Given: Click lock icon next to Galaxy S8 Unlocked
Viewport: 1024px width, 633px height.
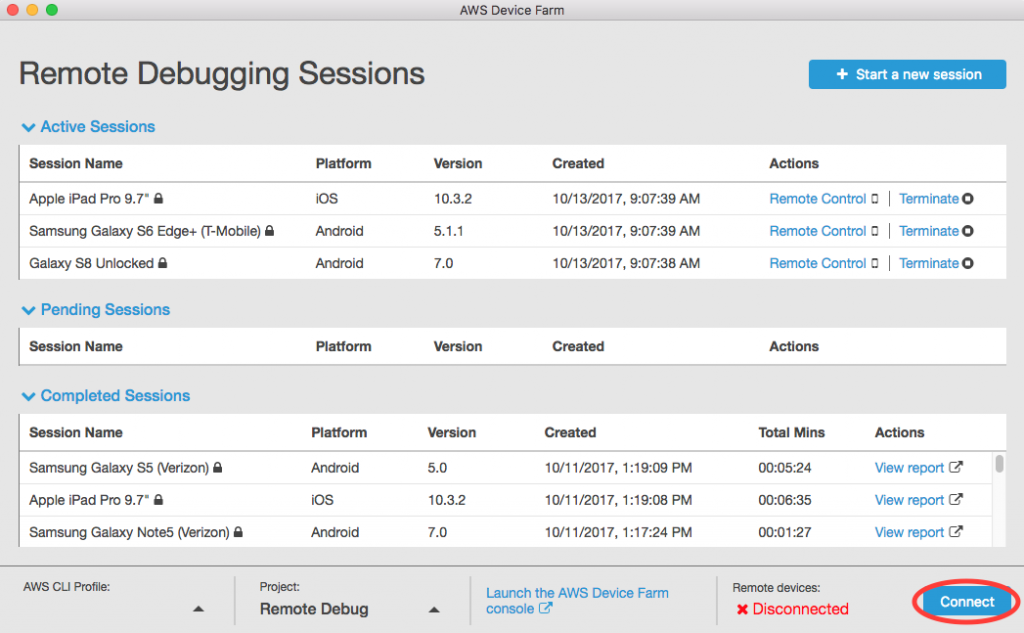Looking at the screenshot, I should (x=163, y=263).
